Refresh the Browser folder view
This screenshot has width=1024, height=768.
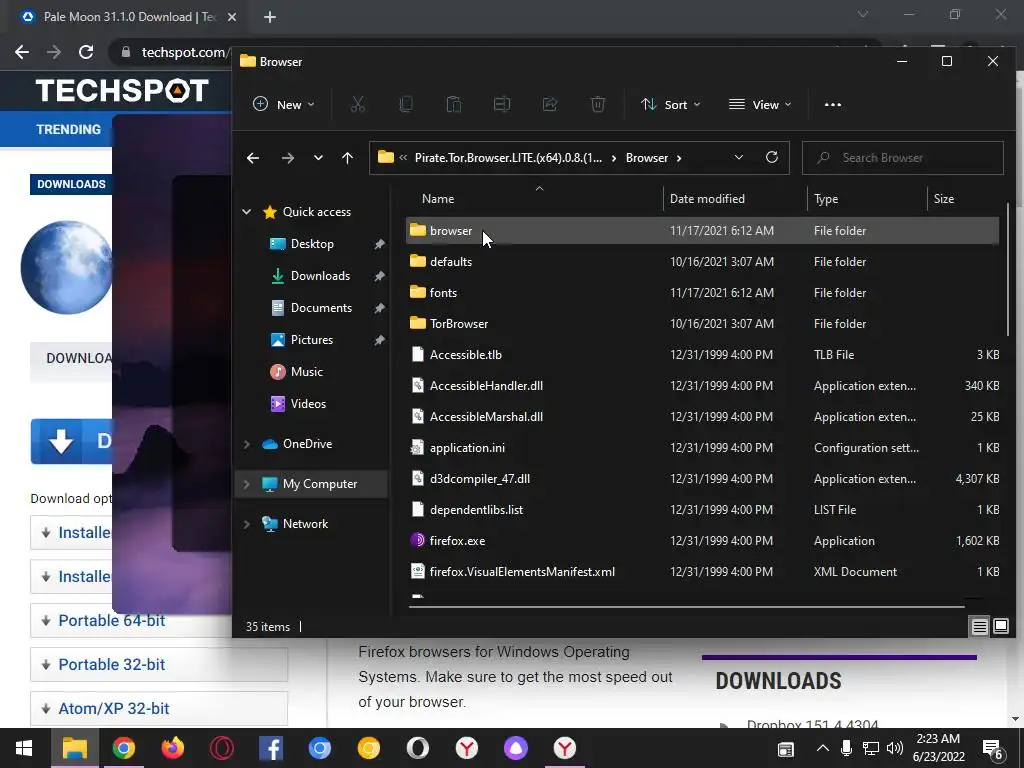[771, 157]
